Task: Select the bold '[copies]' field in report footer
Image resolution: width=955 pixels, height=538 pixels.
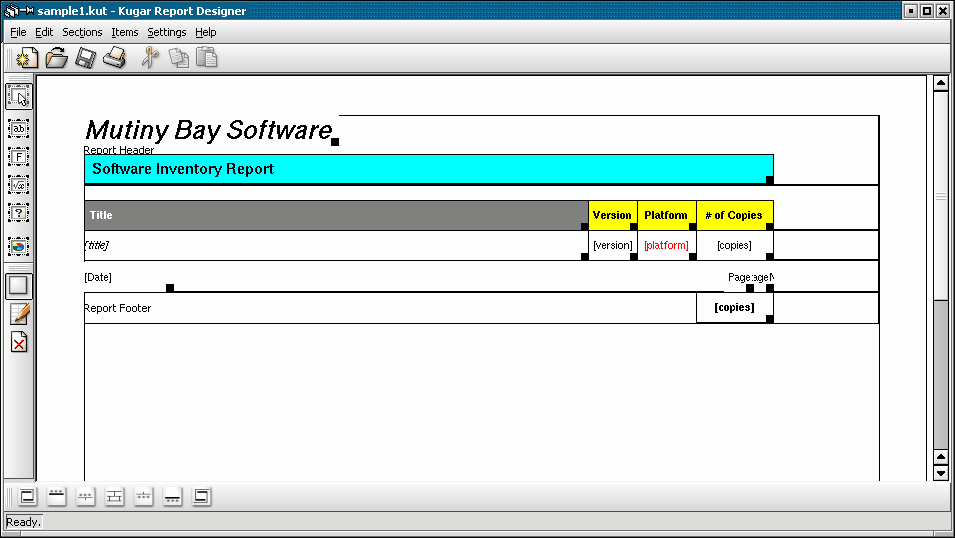Action: pos(735,308)
